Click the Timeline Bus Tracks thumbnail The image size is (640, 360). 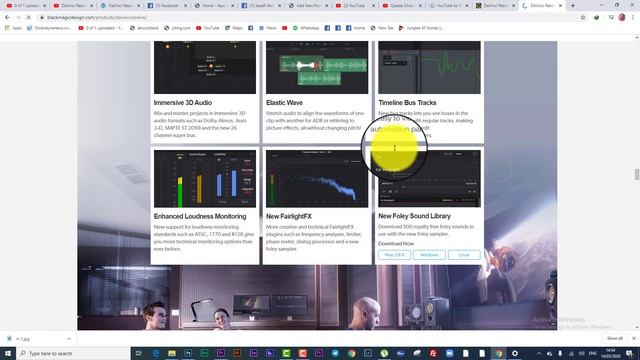[x=429, y=67]
